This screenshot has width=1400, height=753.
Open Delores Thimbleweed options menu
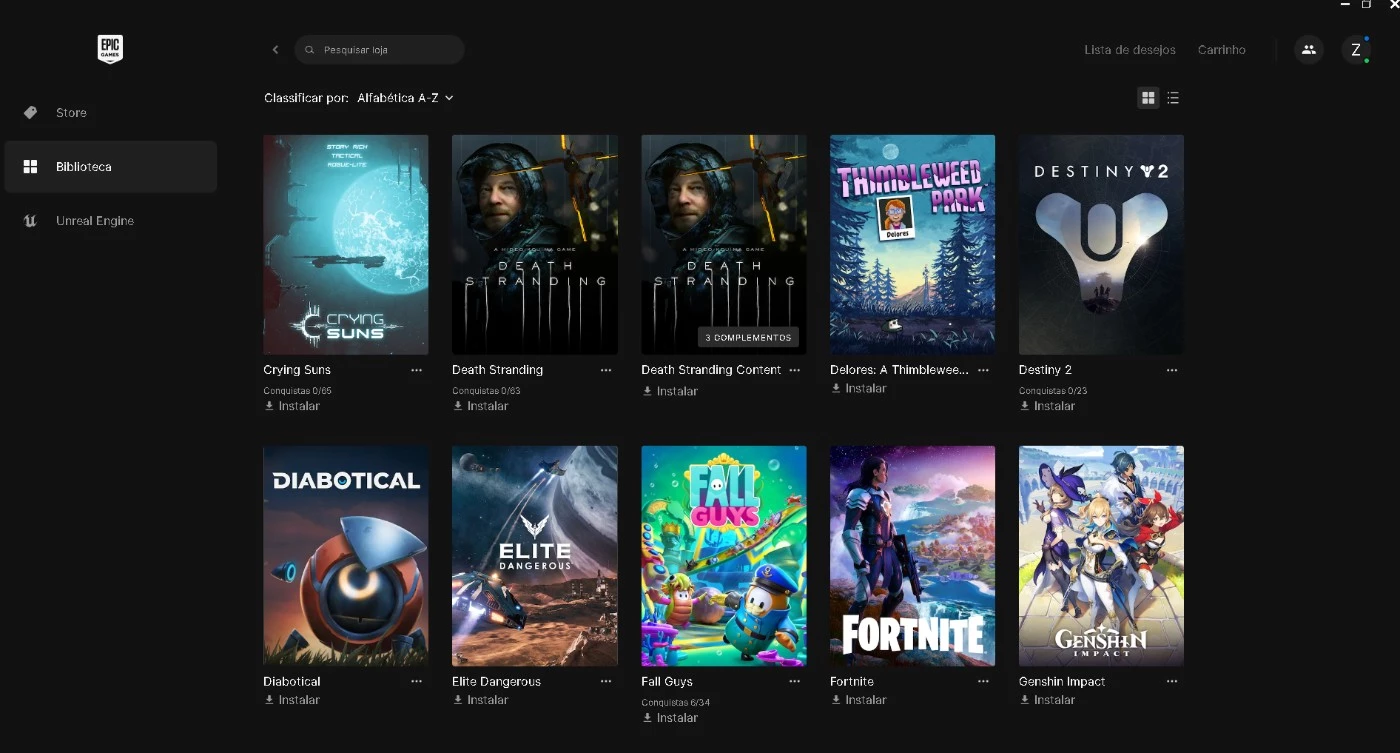click(x=984, y=370)
